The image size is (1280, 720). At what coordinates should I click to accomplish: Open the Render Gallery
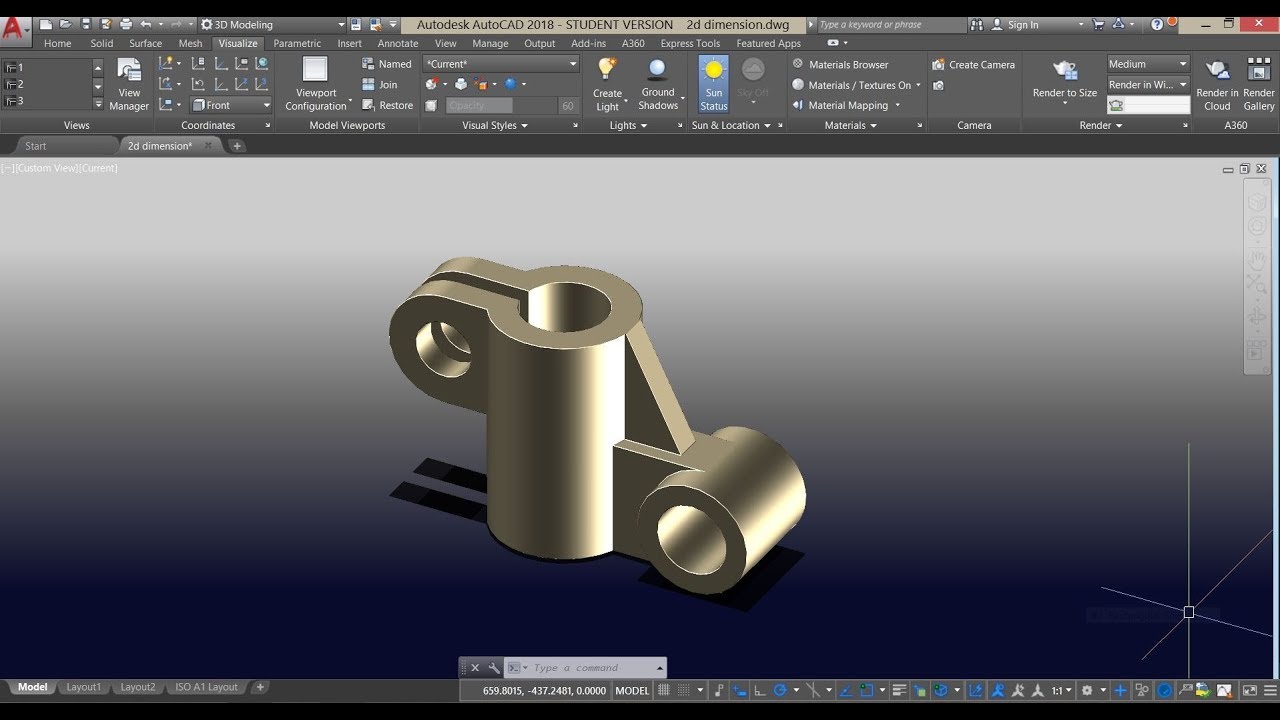(x=1259, y=85)
